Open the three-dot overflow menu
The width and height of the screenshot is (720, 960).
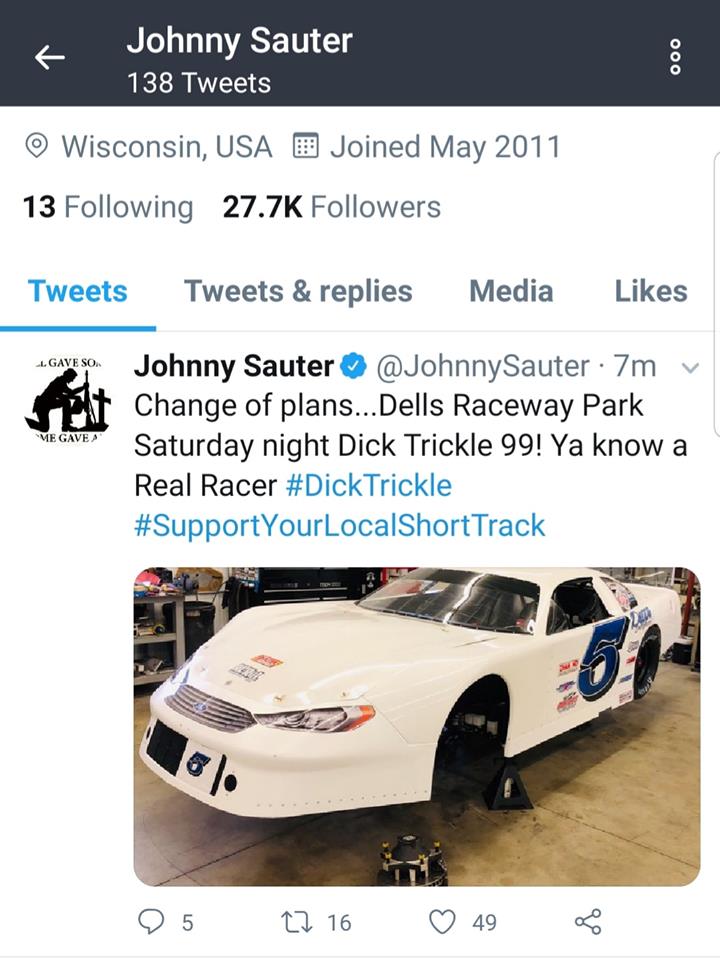pos(675,57)
